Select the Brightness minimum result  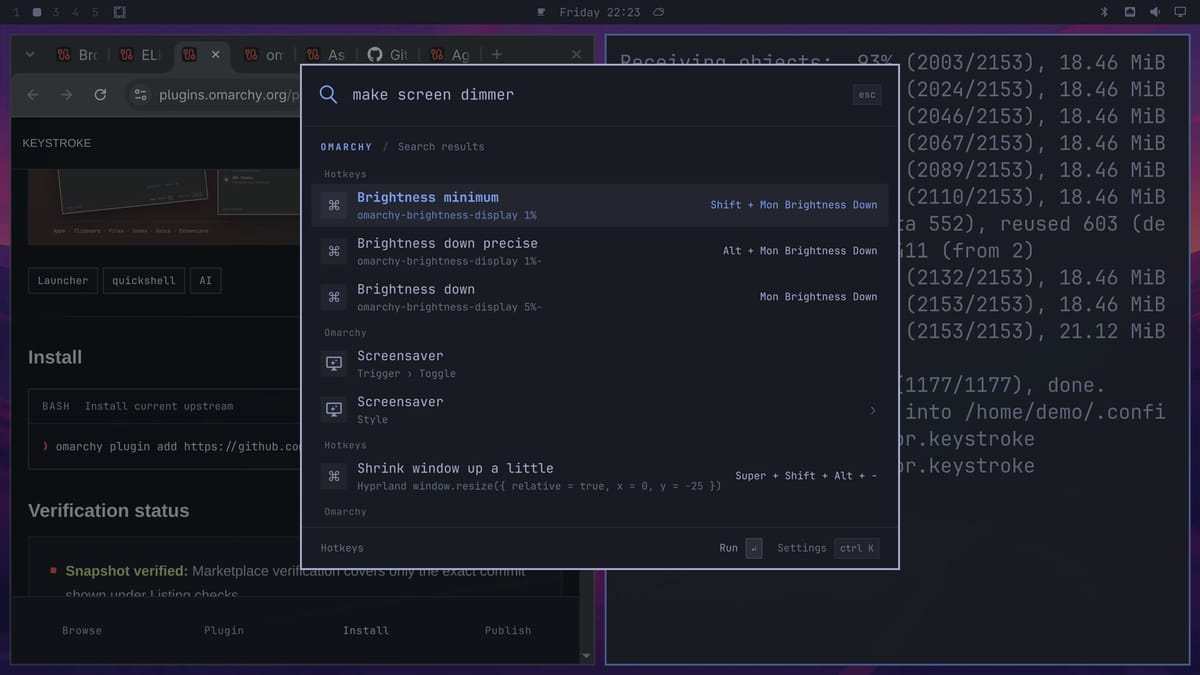point(600,205)
